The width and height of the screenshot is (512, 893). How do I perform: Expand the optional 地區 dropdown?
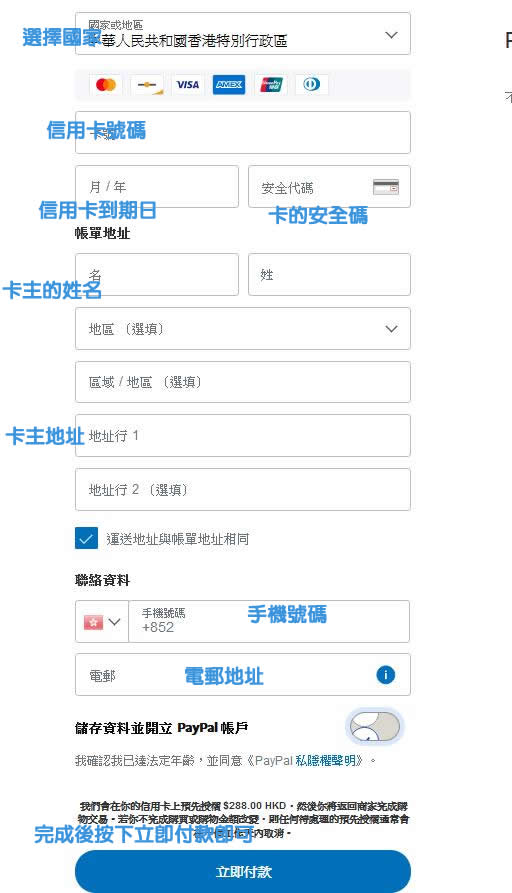243,329
